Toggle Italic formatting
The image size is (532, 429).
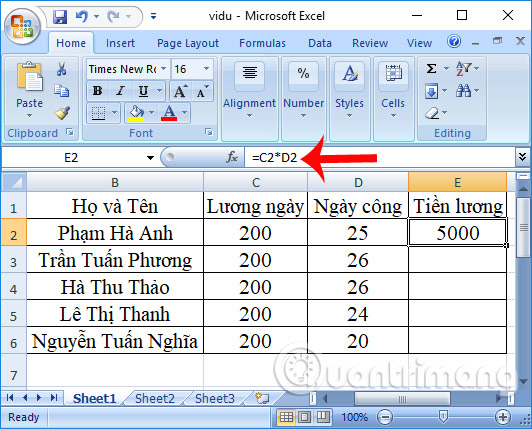(120, 91)
